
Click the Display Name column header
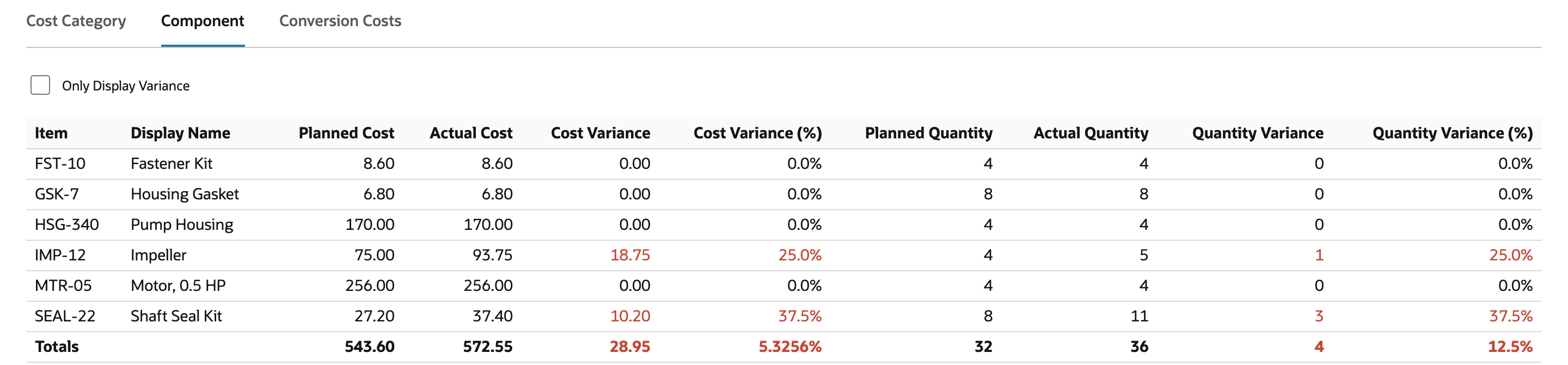pos(180,133)
